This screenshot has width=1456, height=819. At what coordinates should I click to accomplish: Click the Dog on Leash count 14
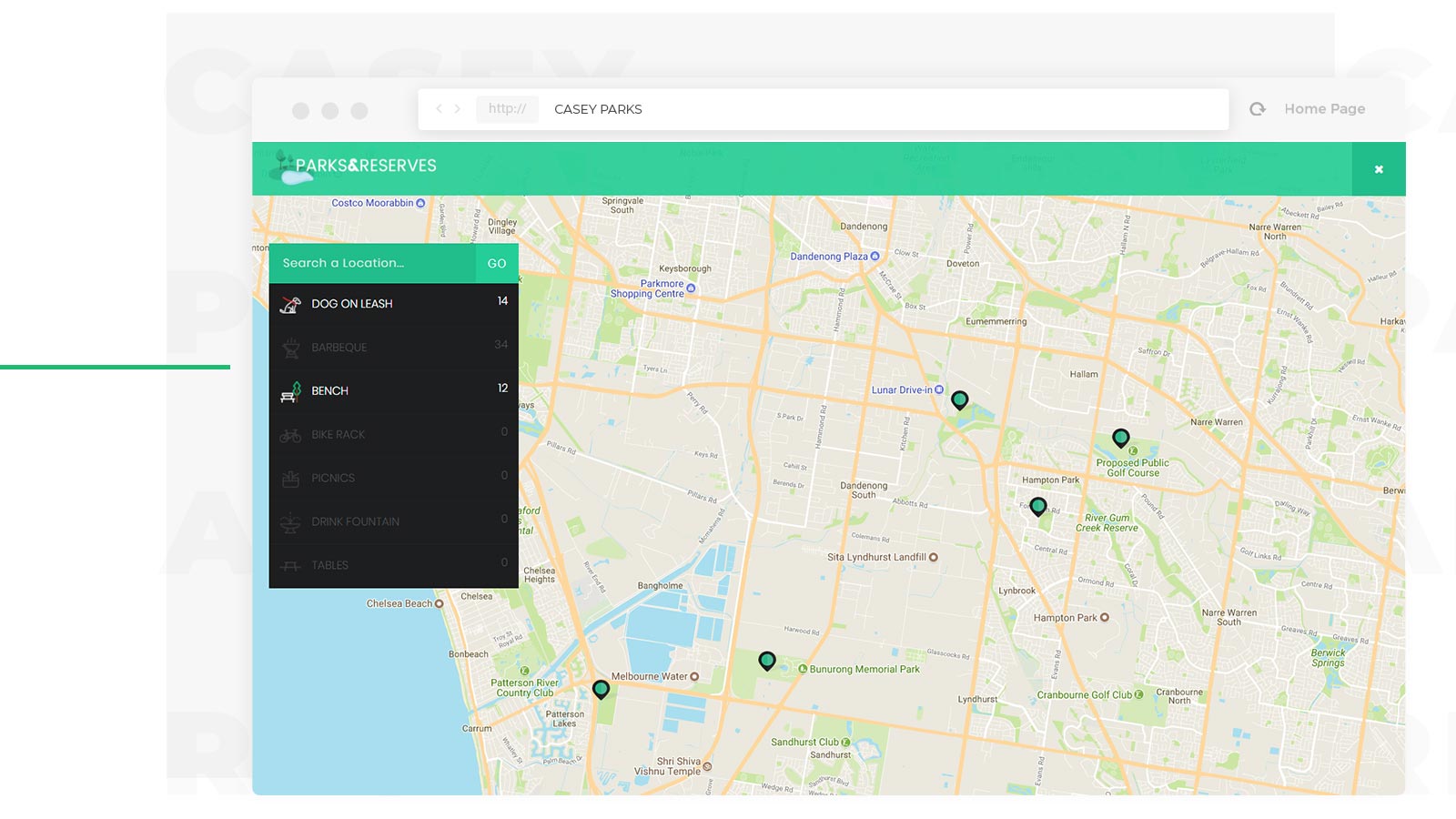click(x=502, y=300)
